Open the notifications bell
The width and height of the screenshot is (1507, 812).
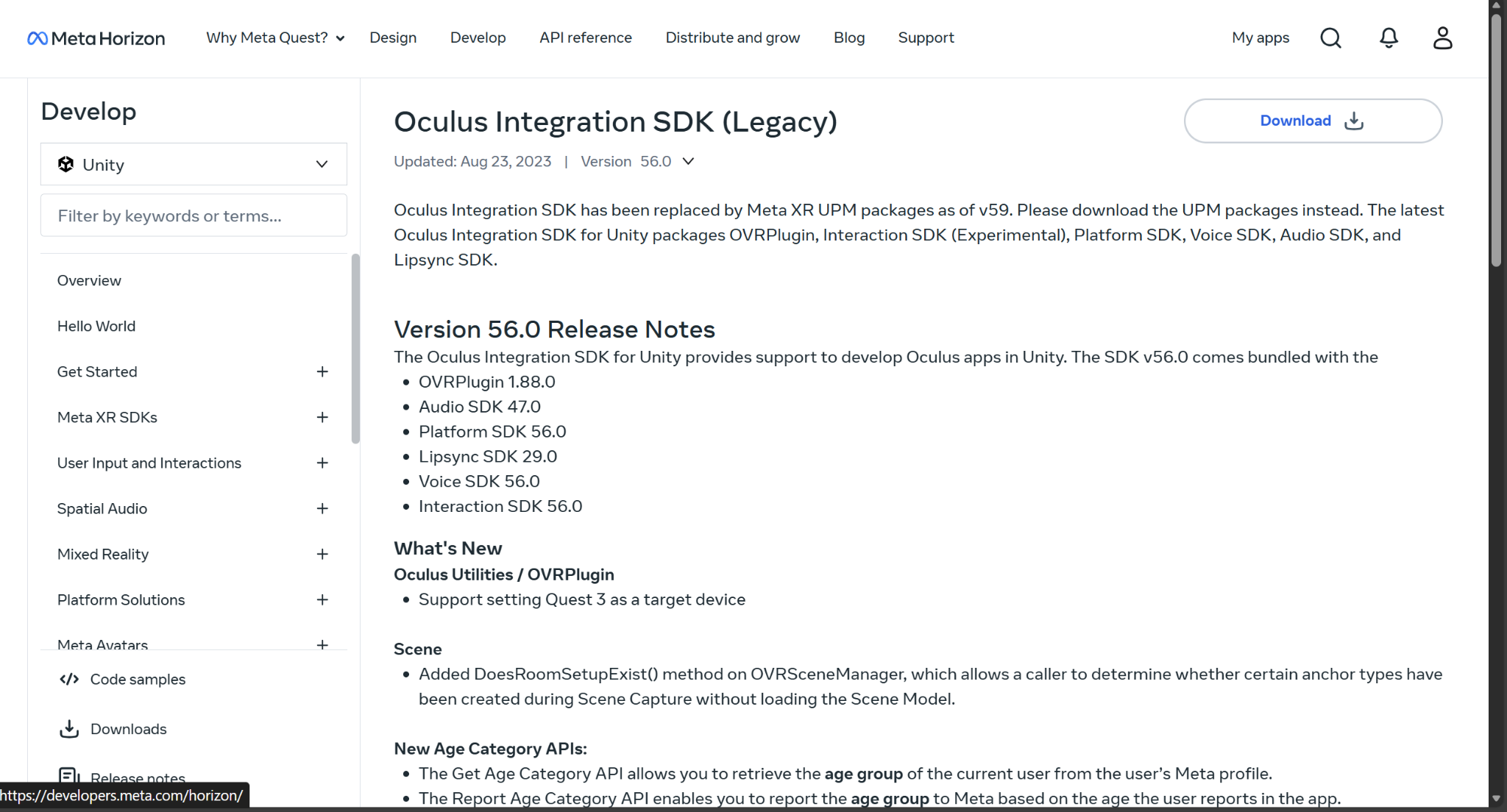pyautogui.click(x=1389, y=38)
